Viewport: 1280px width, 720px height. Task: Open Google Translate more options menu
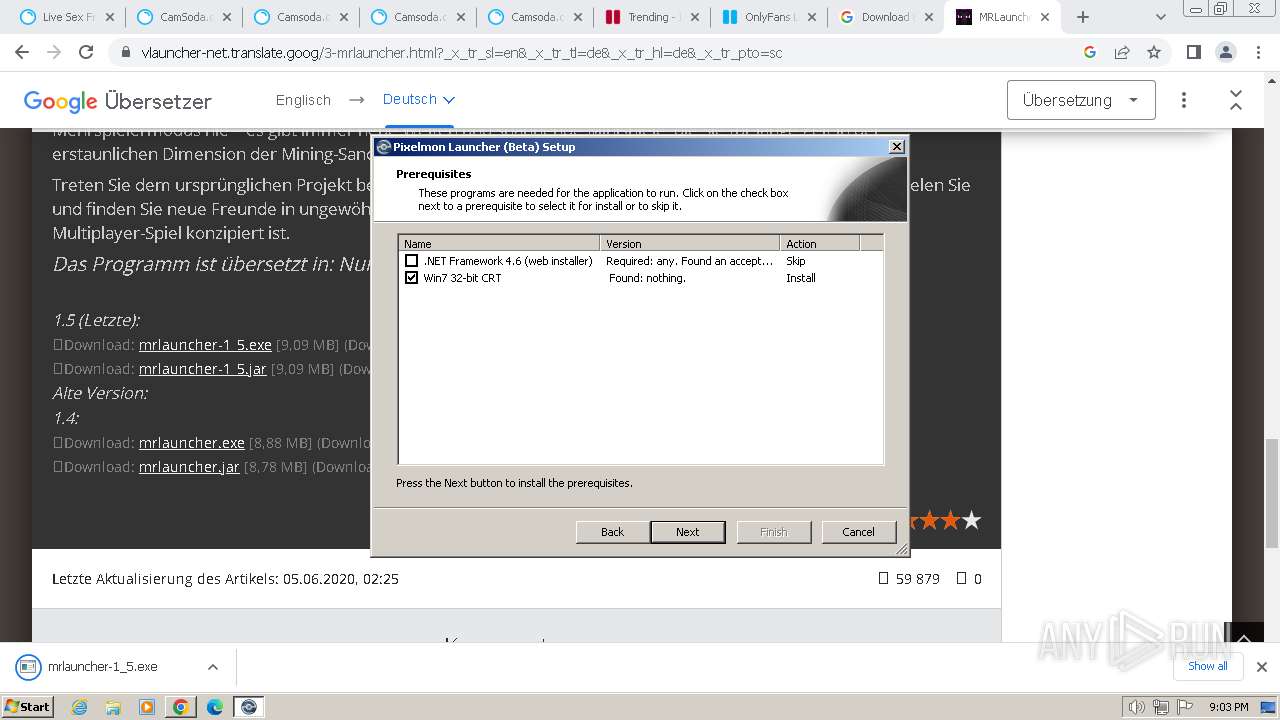(x=1184, y=100)
